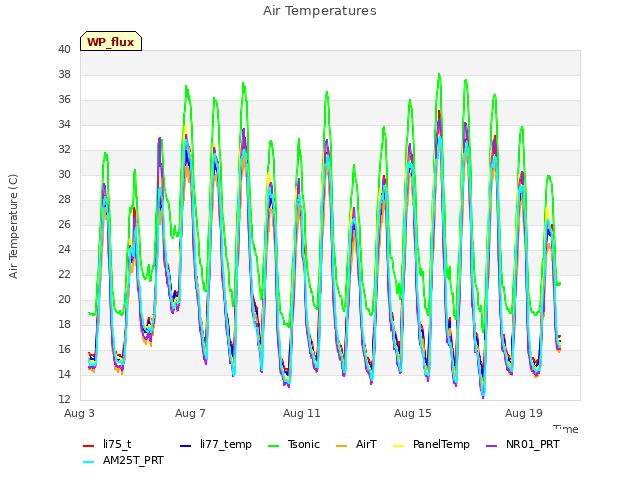
Task: Select the AirT legend label
Action: [366, 444]
